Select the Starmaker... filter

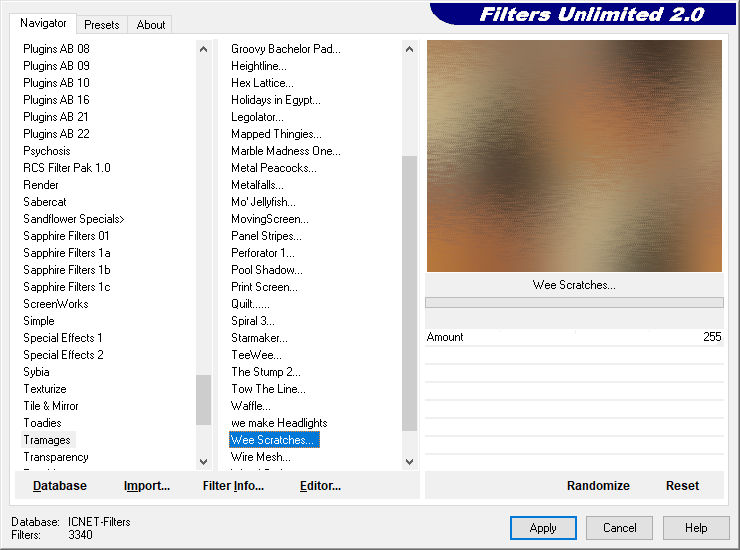[x=259, y=338]
